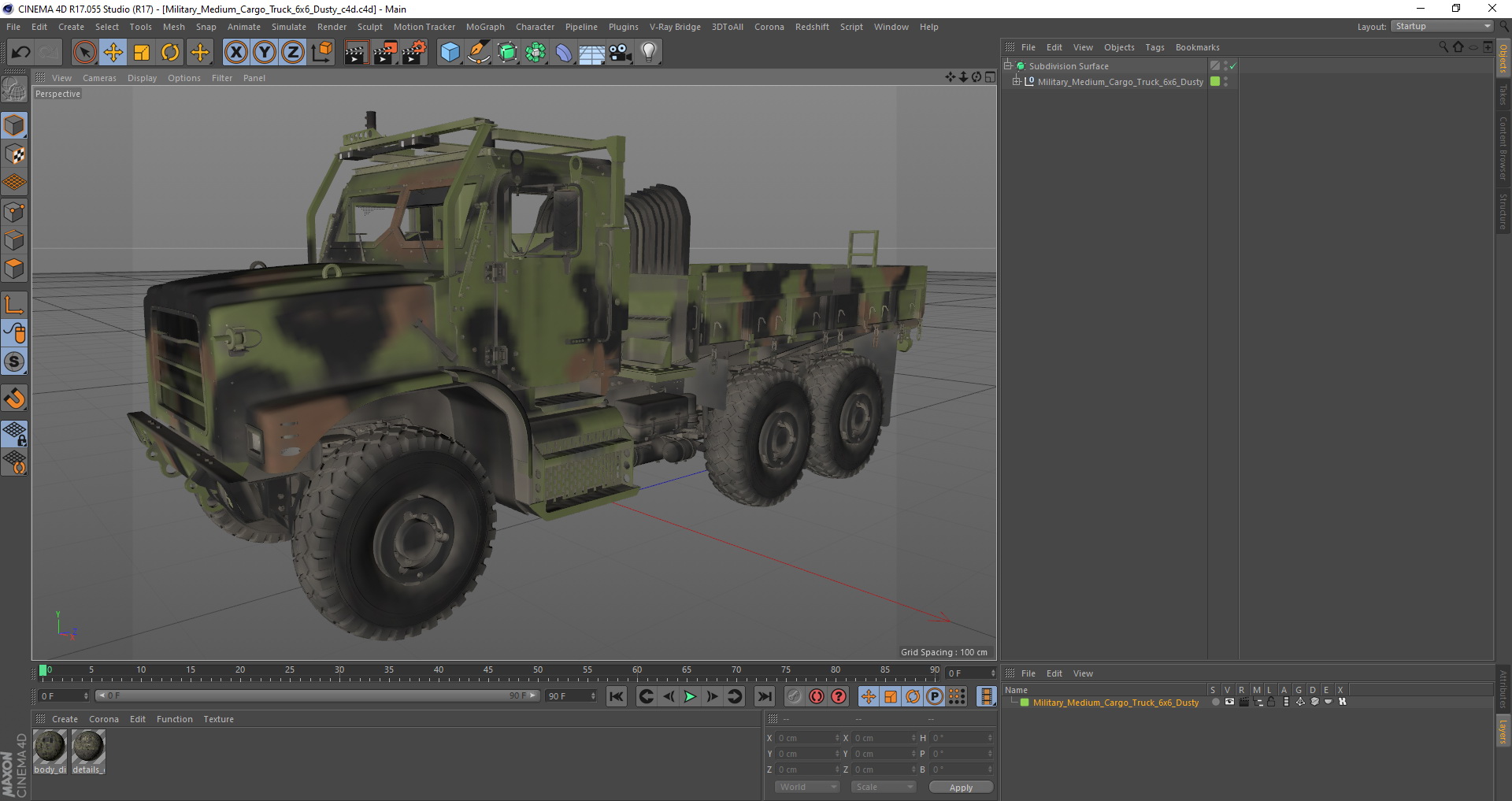Switch to Polygons mode
The width and height of the screenshot is (1512, 801).
(14, 269)
